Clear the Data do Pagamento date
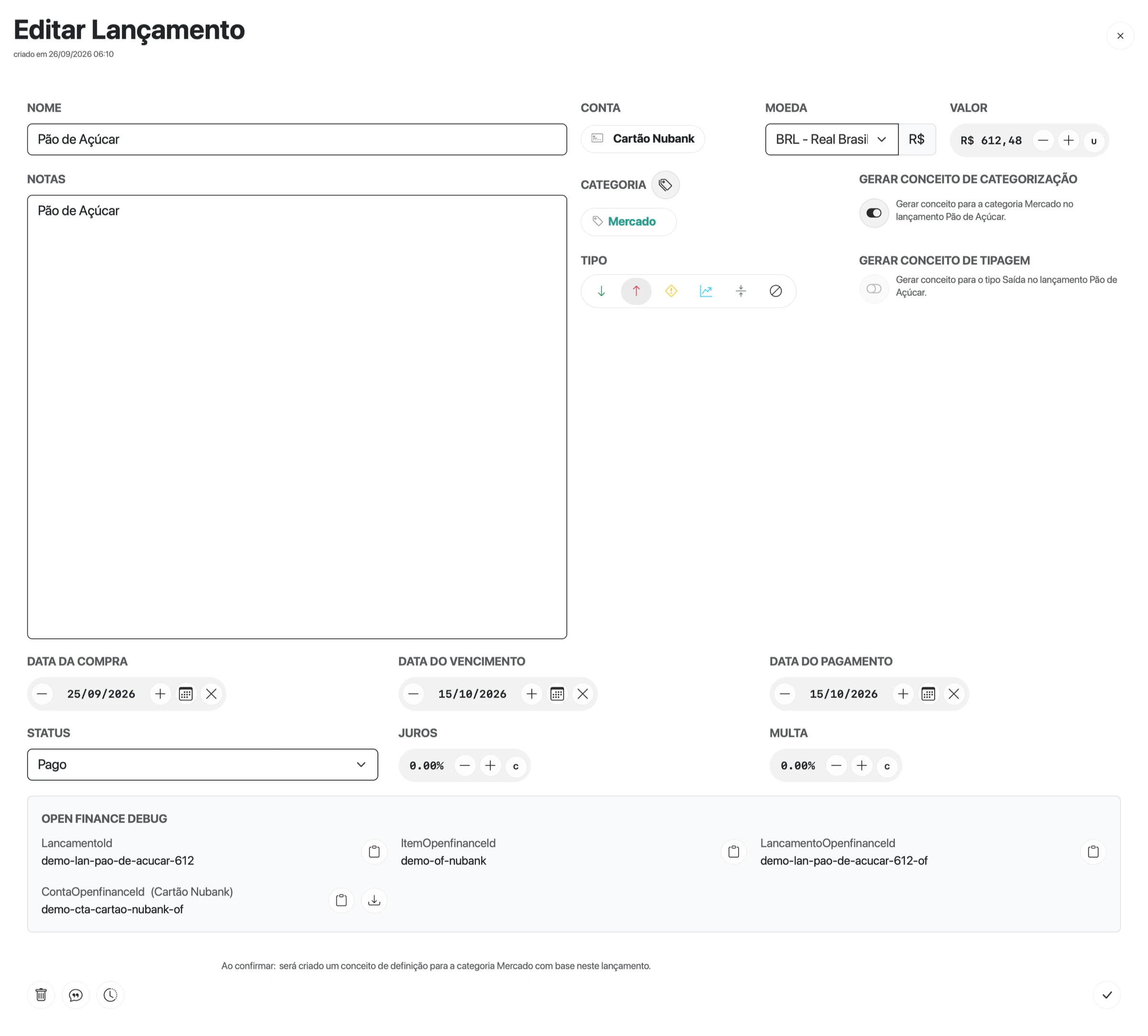Screen dimensions: 1148x1036 click(x=954, y=694)
